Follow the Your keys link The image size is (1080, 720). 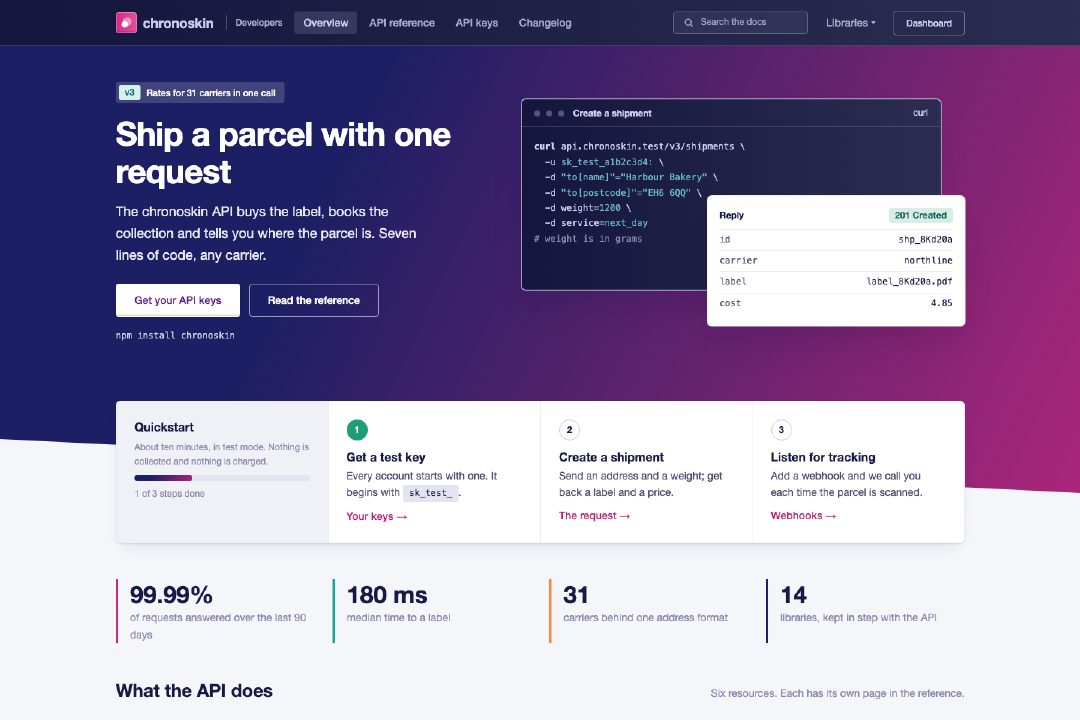coord(377,516)
